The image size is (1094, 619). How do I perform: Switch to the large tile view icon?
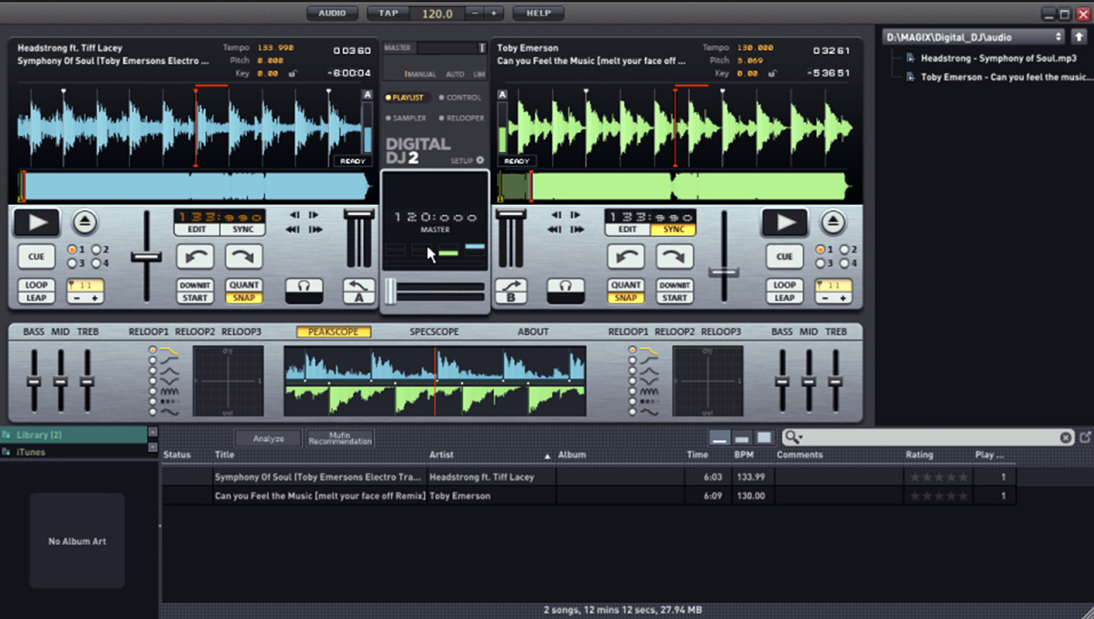coord(765,438)
